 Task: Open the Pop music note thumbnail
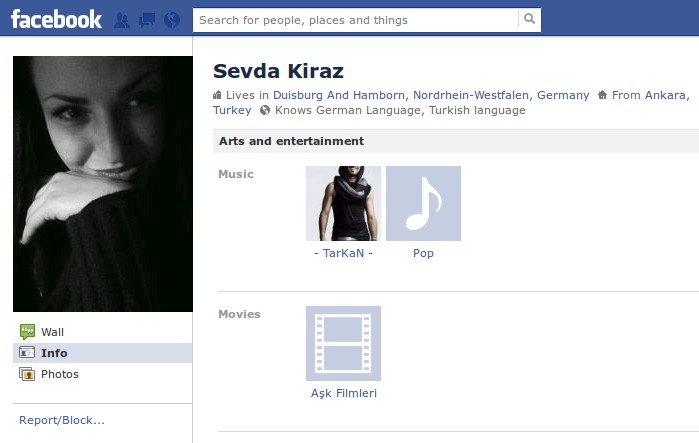tap(424, 204)
